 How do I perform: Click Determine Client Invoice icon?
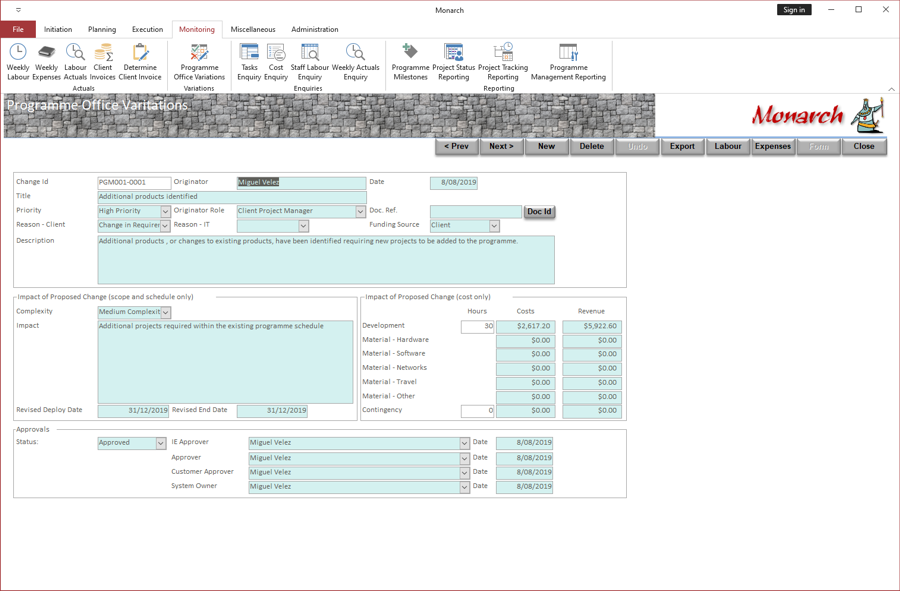140,61
